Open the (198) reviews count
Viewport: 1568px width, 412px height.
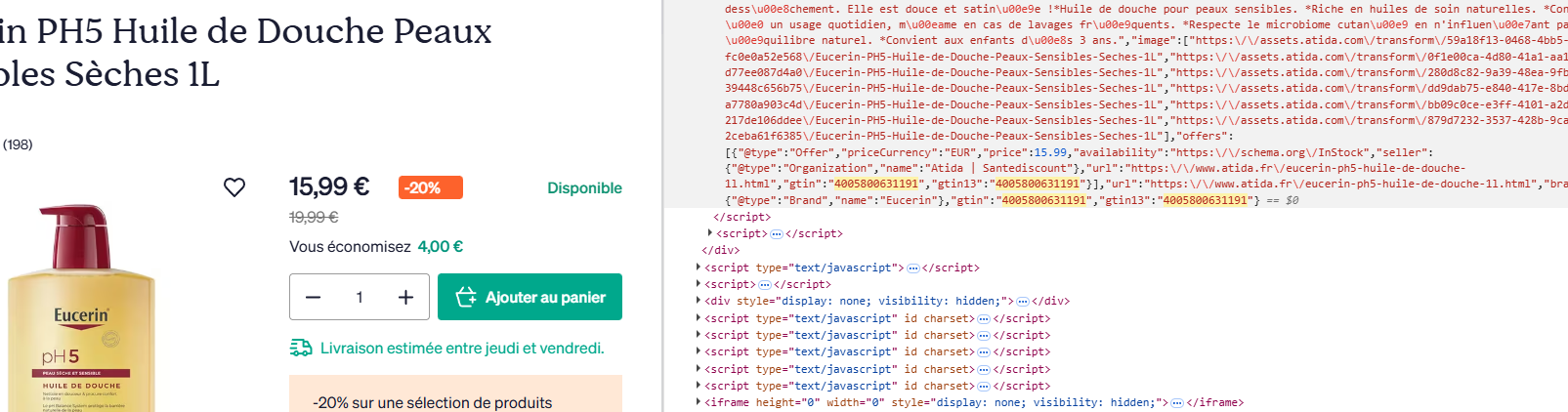pos(18,144)
